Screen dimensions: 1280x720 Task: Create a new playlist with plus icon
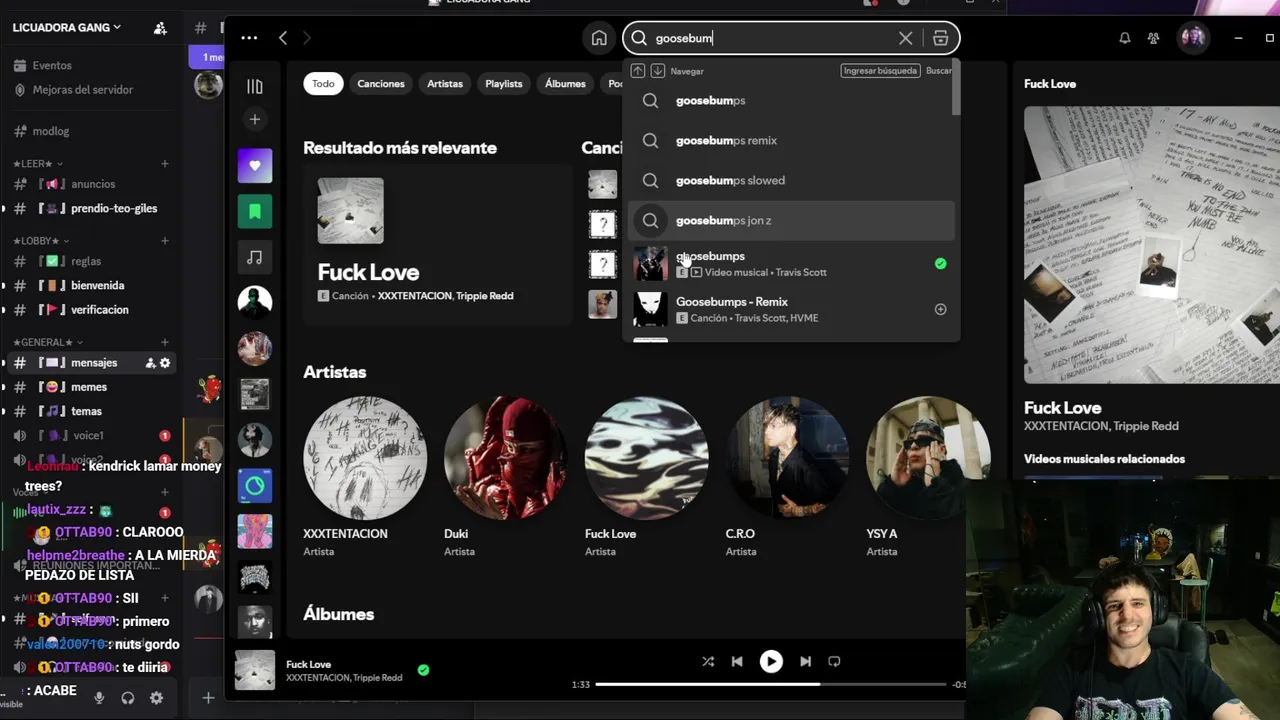pyautogui.click(x=255, y=120)
